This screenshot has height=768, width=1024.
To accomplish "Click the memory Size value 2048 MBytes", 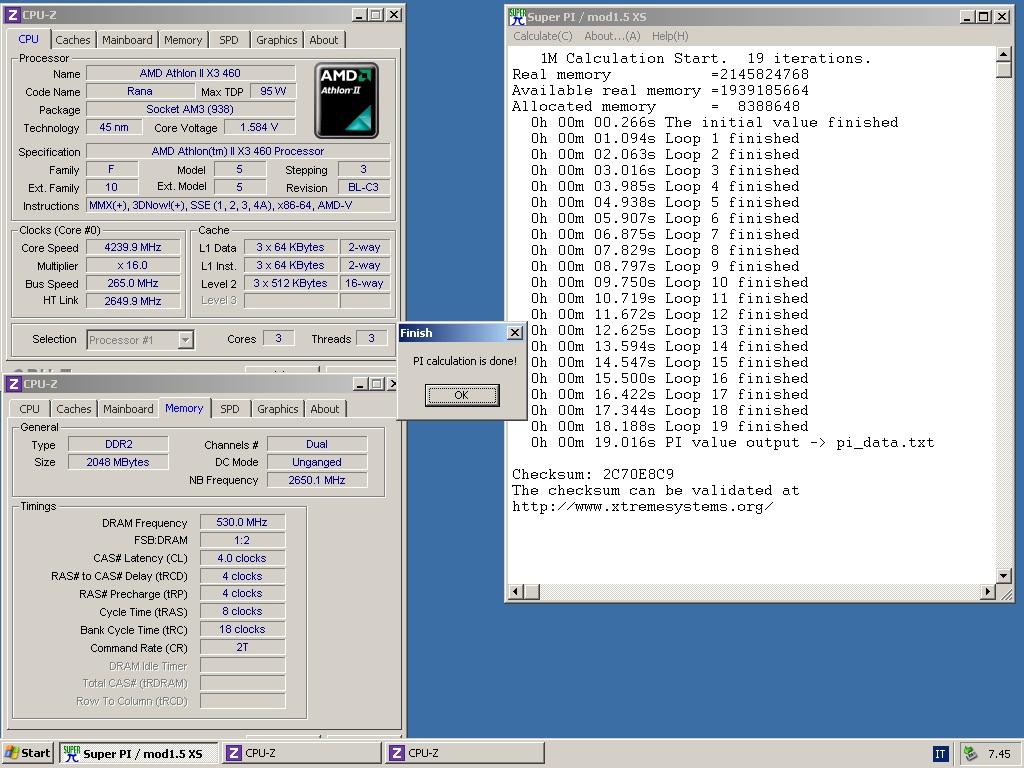I will [118, 462].
